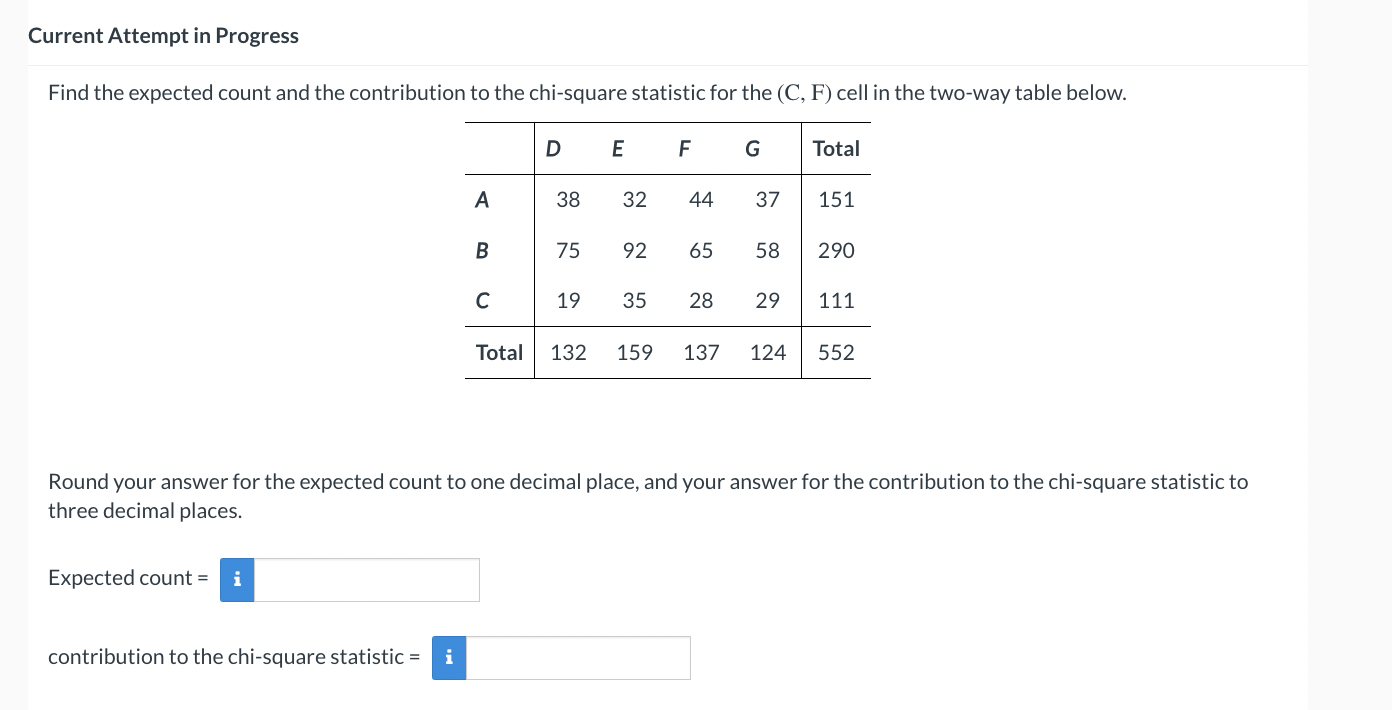The height and width of the screenshot is (710, 1392).
Task: Click the Total row label in the table
Action: coord(499,352)
